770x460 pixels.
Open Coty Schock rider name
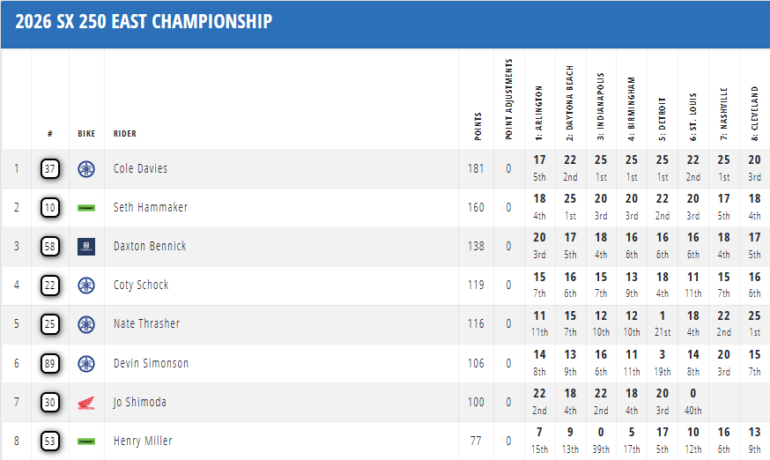click(142, 285)
